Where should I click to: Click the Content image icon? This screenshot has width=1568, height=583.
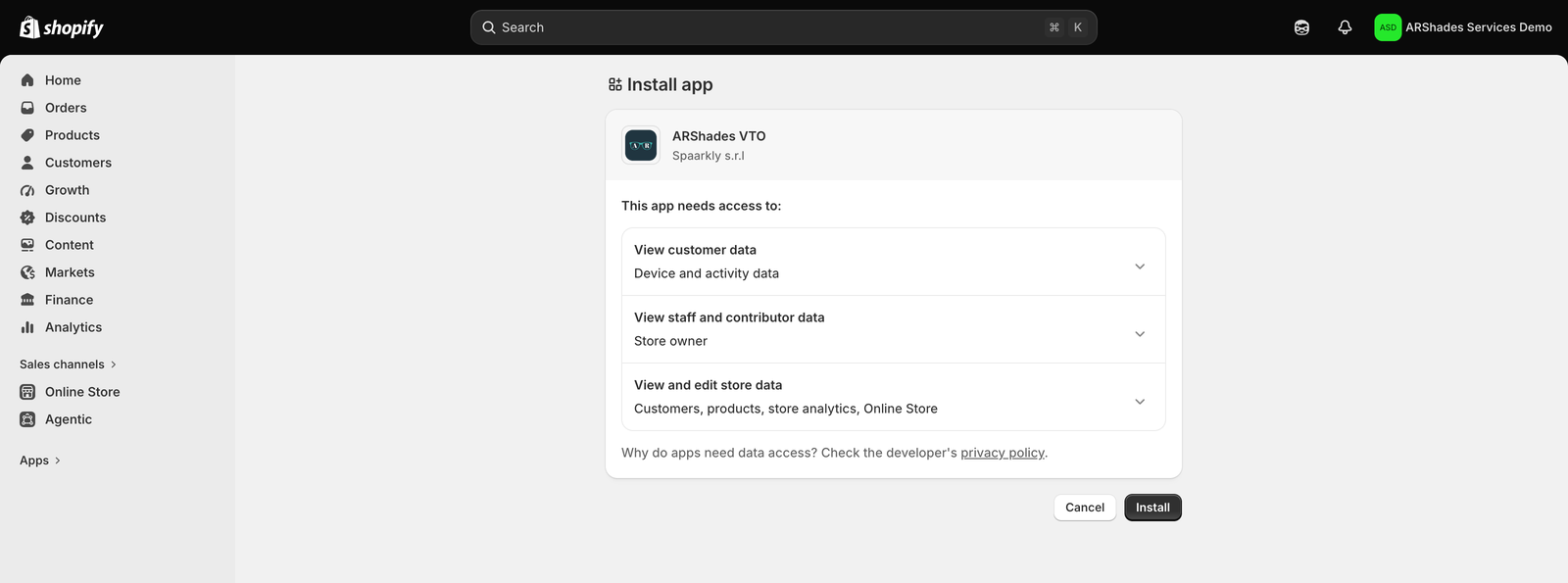tap(27, 245)
